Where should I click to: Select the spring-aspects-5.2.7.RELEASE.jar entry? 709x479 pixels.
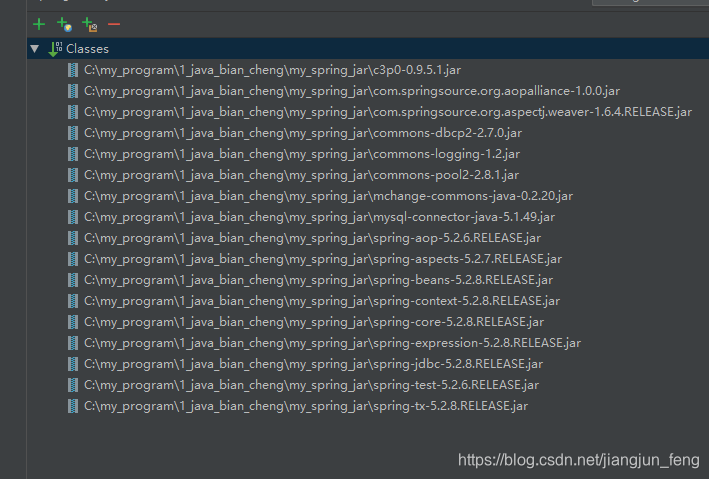click(323, 259)
